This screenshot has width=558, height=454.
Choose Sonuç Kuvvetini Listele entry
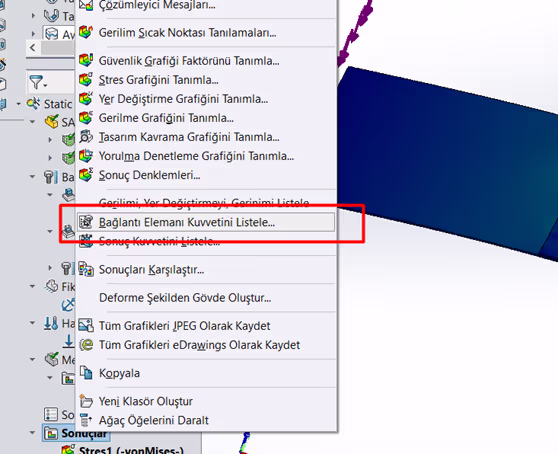tap(206, 241)
